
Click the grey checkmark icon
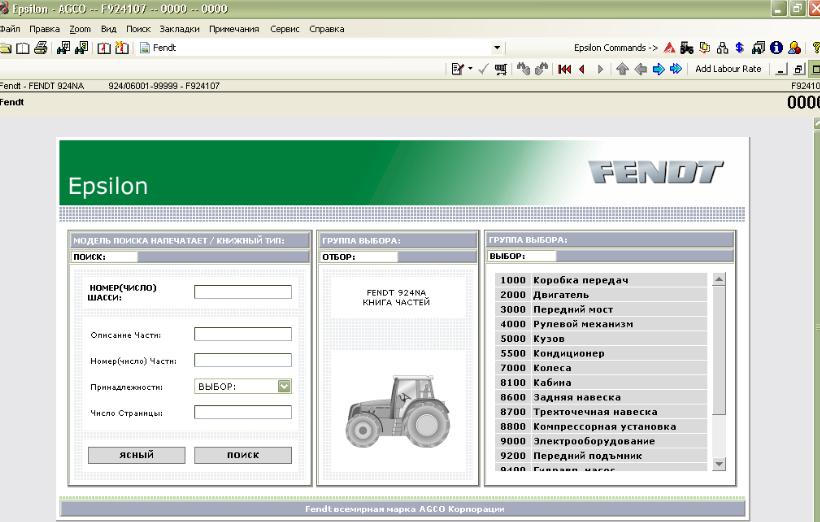click(x=483, y=69)
